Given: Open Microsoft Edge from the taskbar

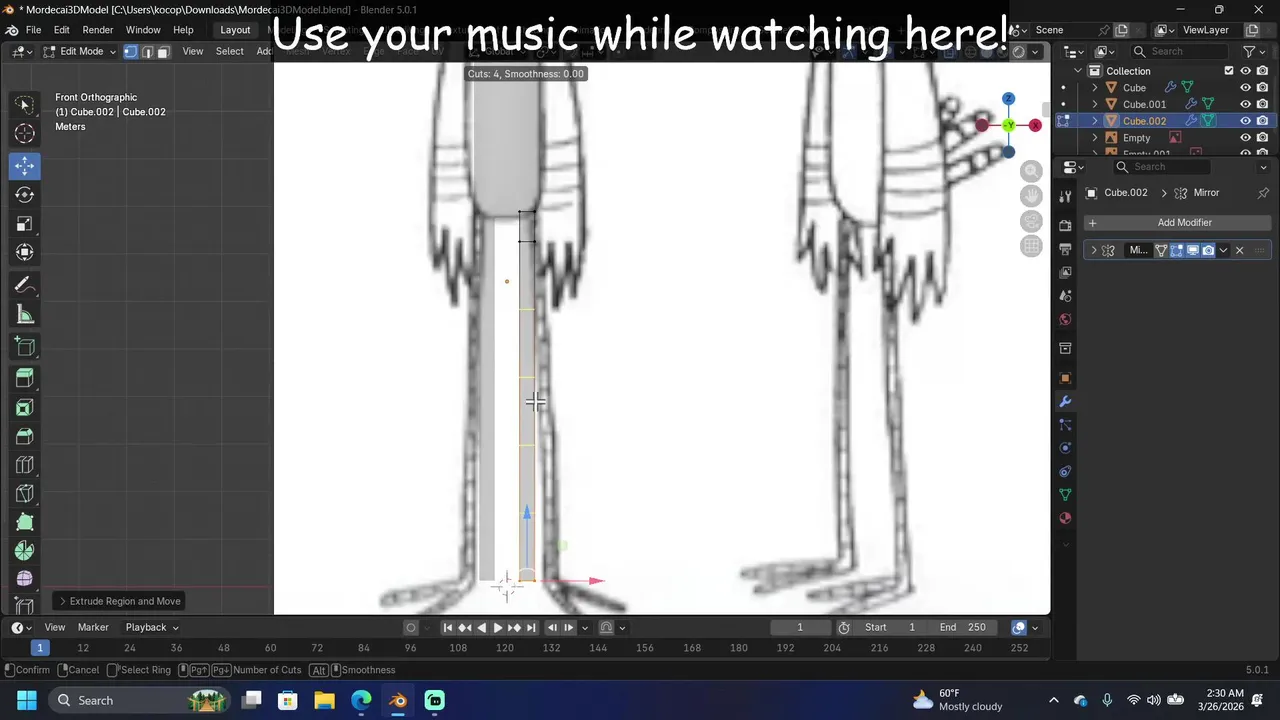Looking at the screenshot, I should tap(361, 700).
